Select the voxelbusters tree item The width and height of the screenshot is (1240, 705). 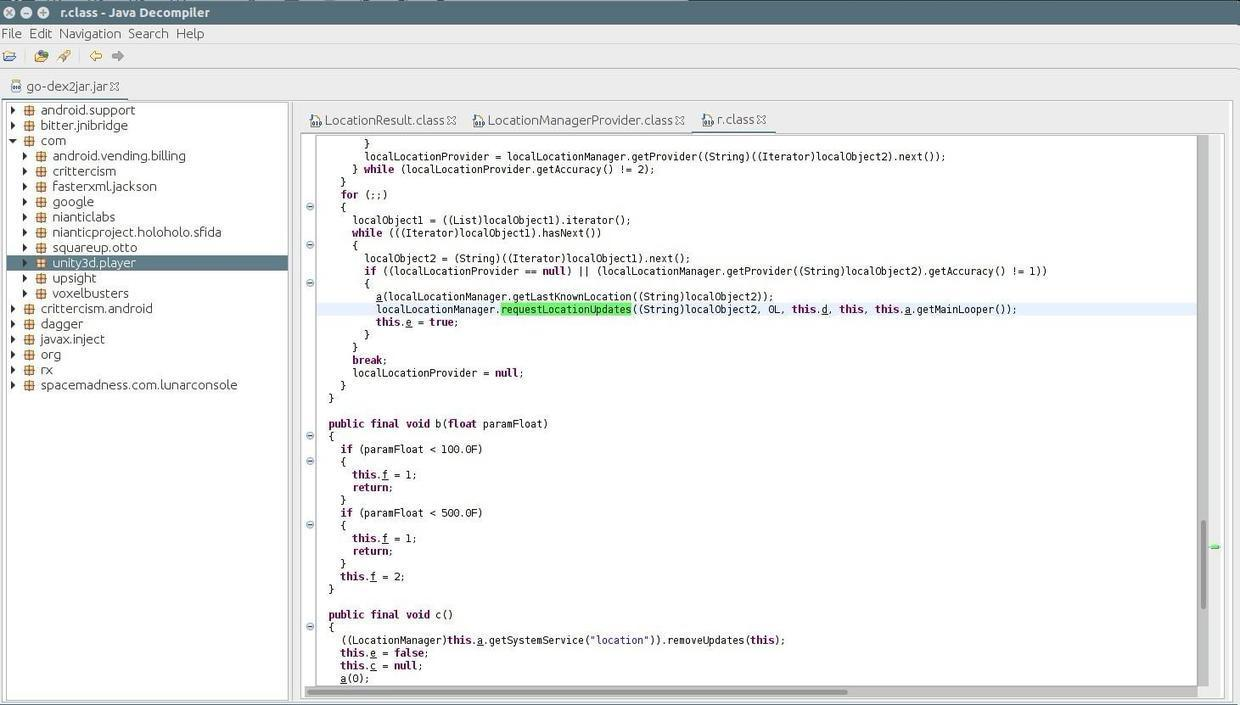[x=90, y=293]
